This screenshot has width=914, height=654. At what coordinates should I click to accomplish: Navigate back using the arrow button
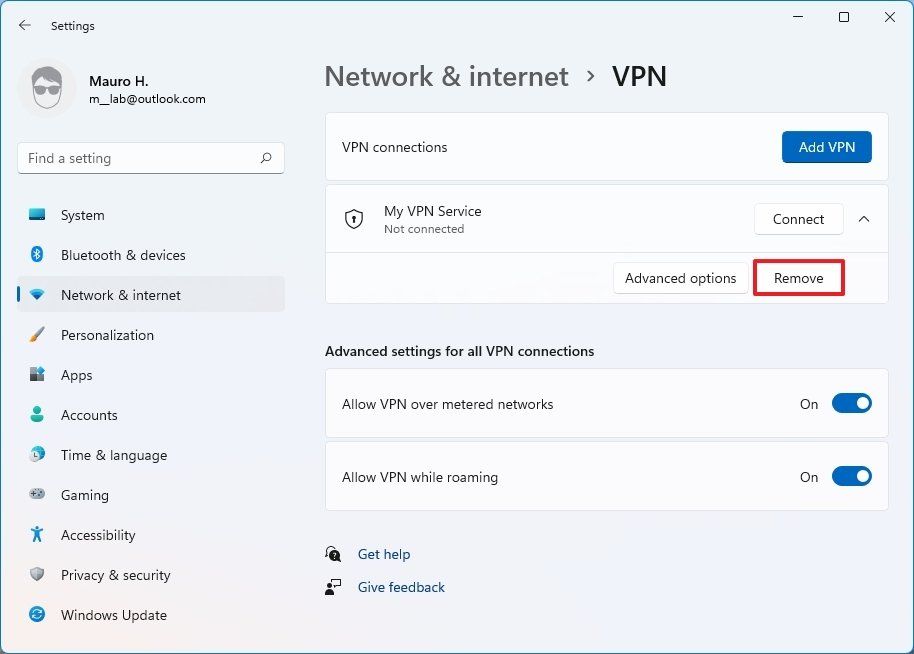pyautogui.click(x=24, y=25)
